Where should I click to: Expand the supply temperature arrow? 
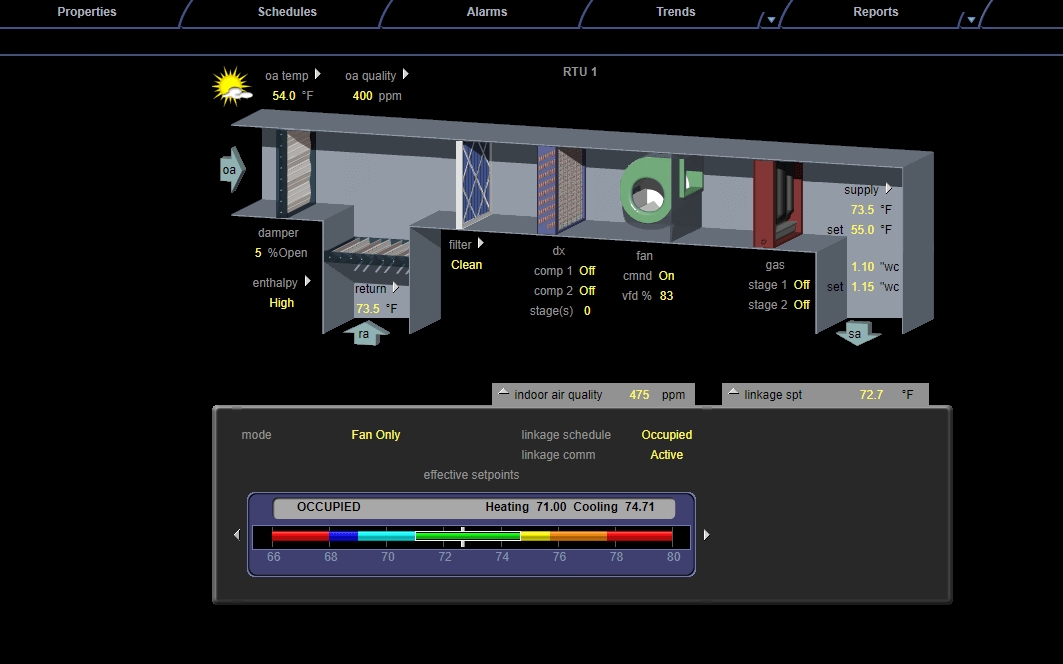[888, 189]
